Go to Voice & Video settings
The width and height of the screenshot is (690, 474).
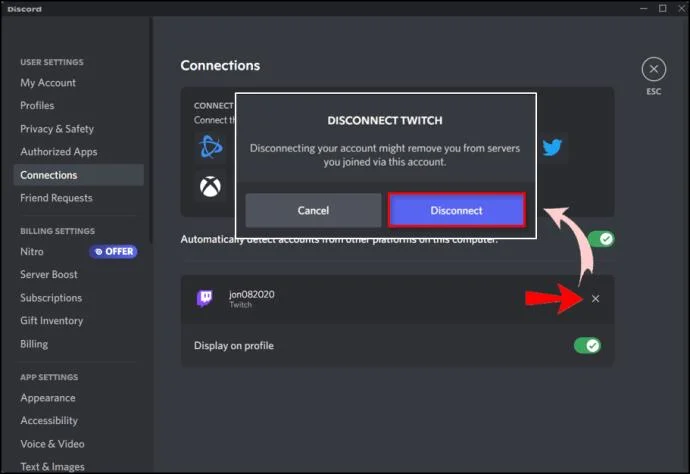tap(52, 444)
